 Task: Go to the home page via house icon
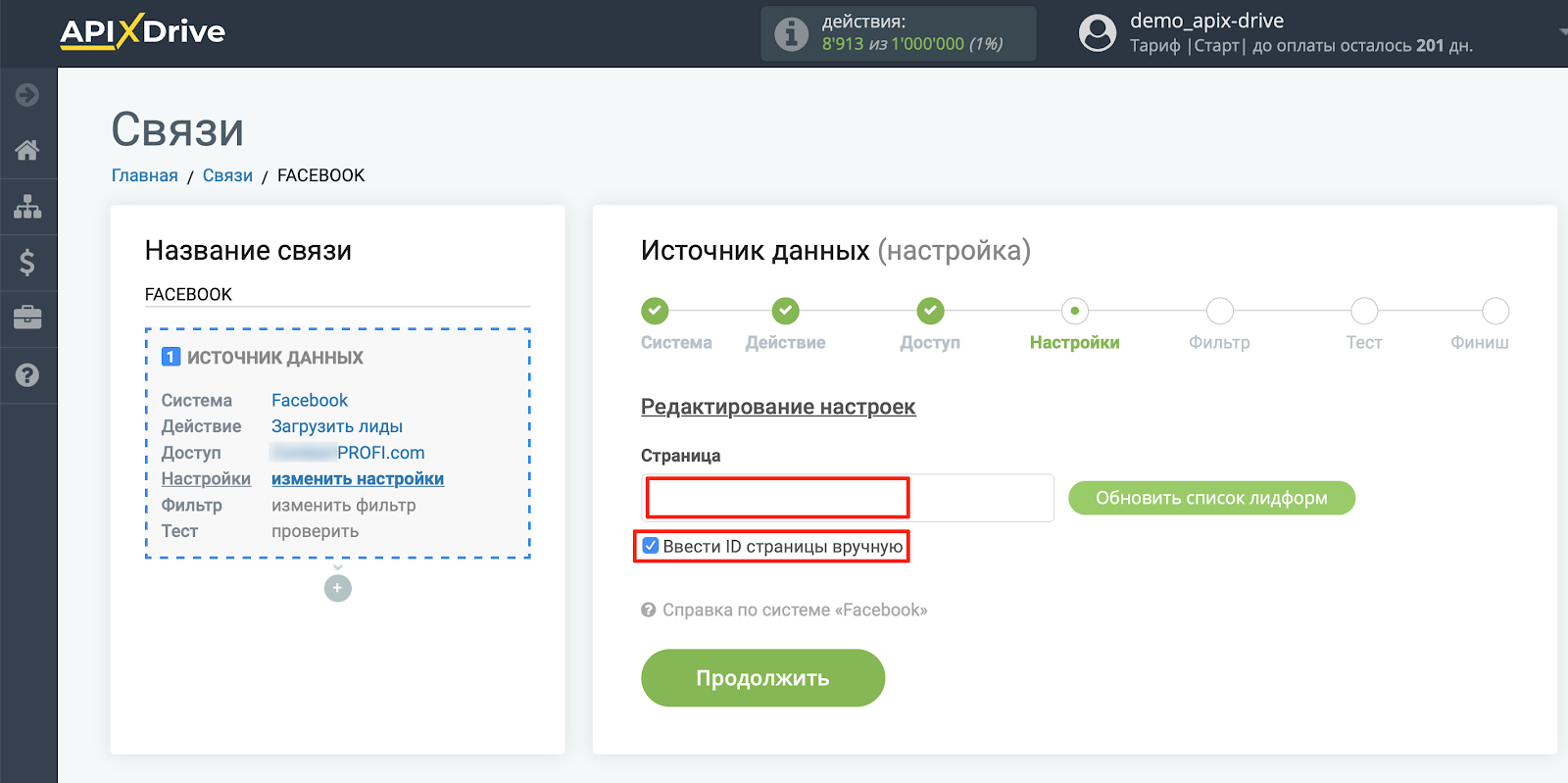[x=27, y=150]
